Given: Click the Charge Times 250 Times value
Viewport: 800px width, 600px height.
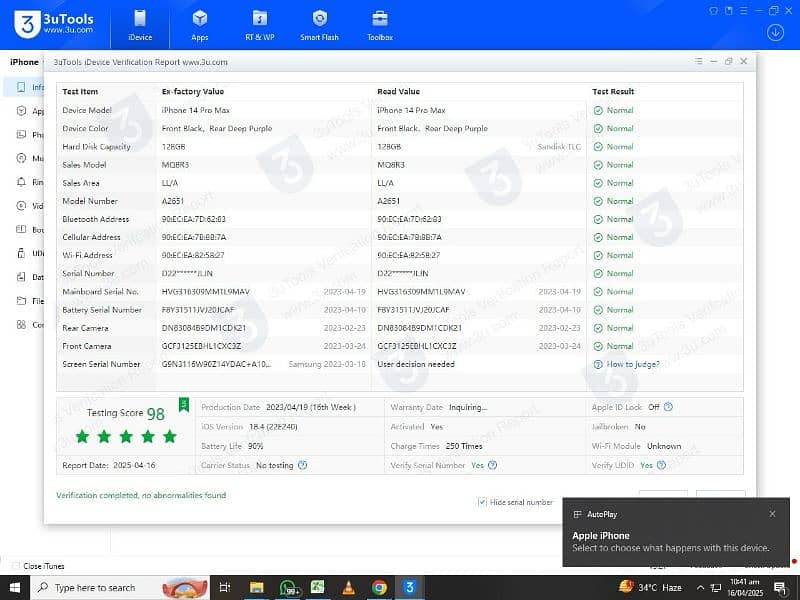Looking at the screenshot, I should coord(464,446).
